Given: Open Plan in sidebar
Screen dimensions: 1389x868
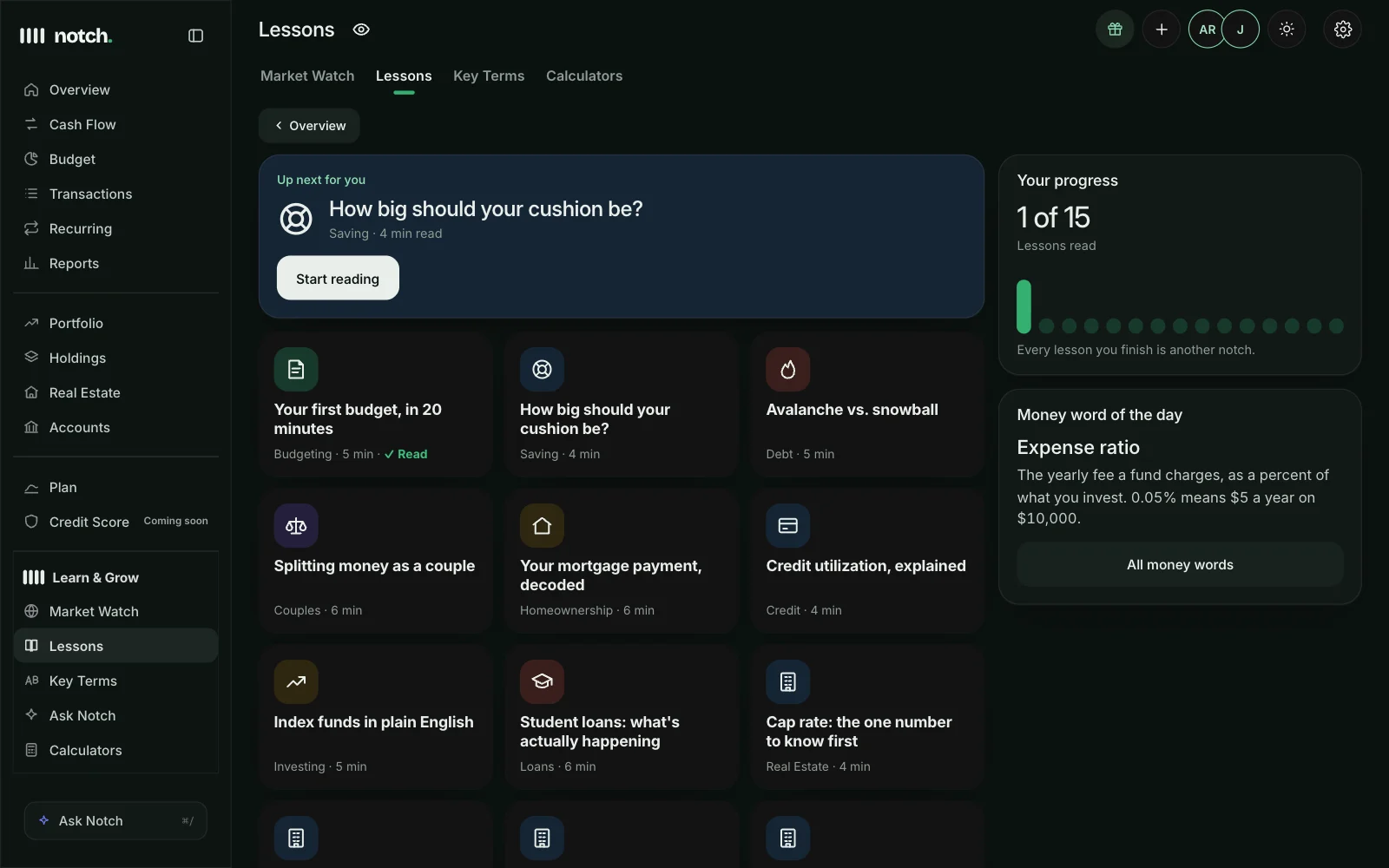Looking at the screenshot, I should (116, 488).
